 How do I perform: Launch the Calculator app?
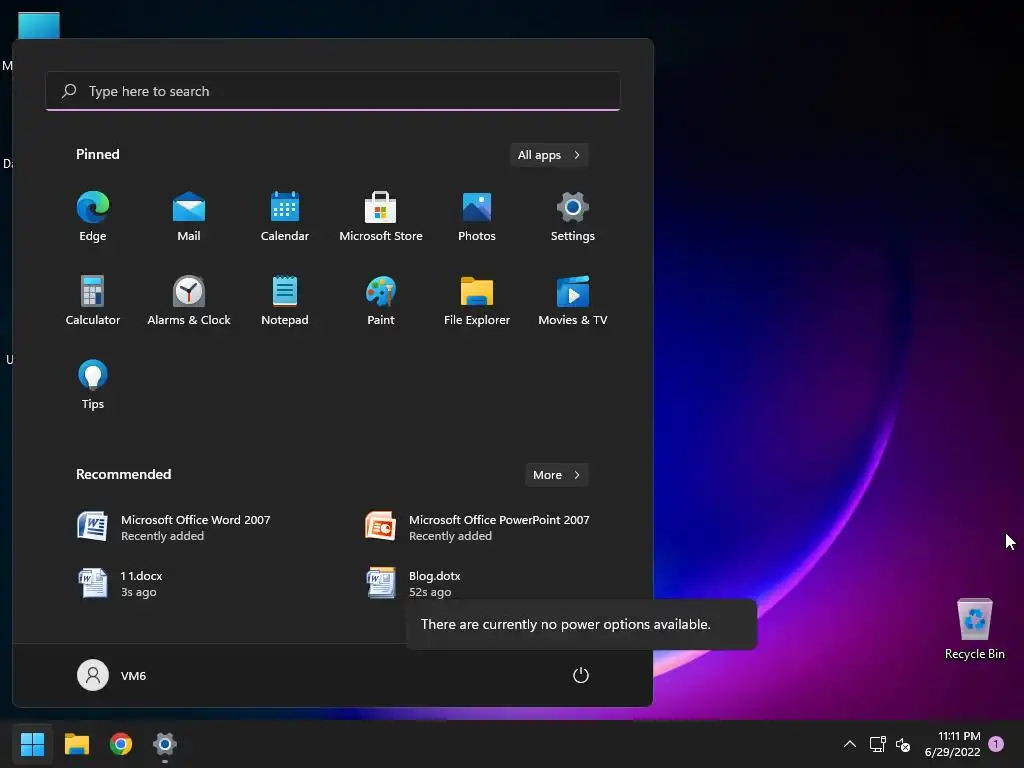pyautogui.click(x=93, y=300)
